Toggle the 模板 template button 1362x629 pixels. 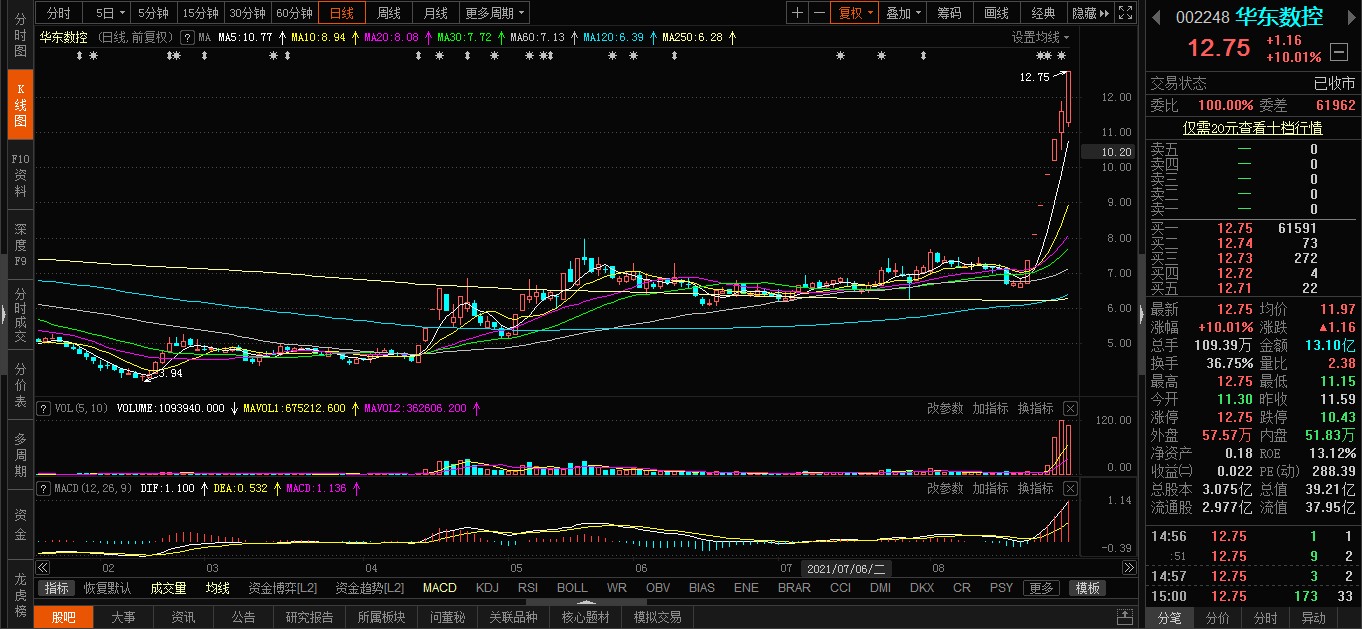[x=1088, y=588]
